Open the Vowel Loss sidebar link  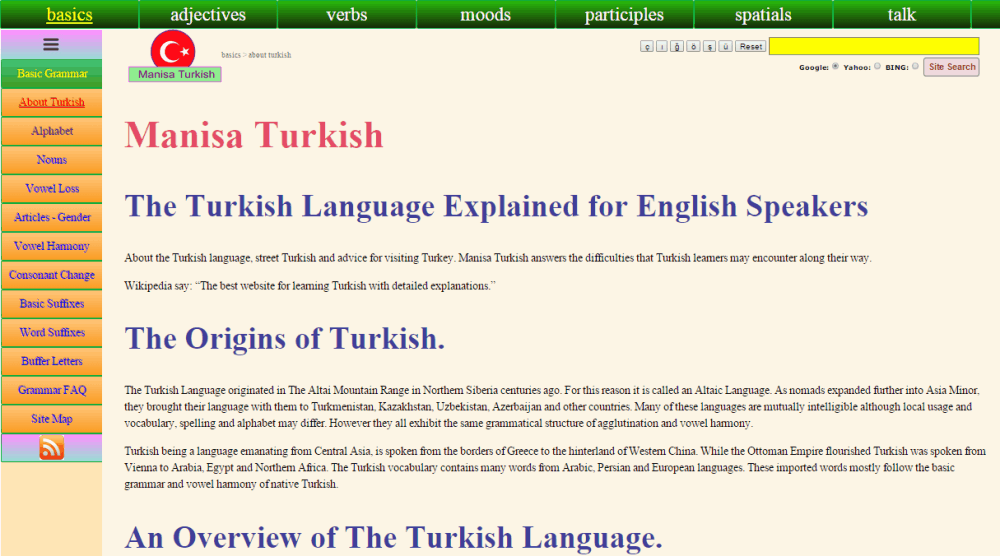pyautogui.click(x=52, y=189)
